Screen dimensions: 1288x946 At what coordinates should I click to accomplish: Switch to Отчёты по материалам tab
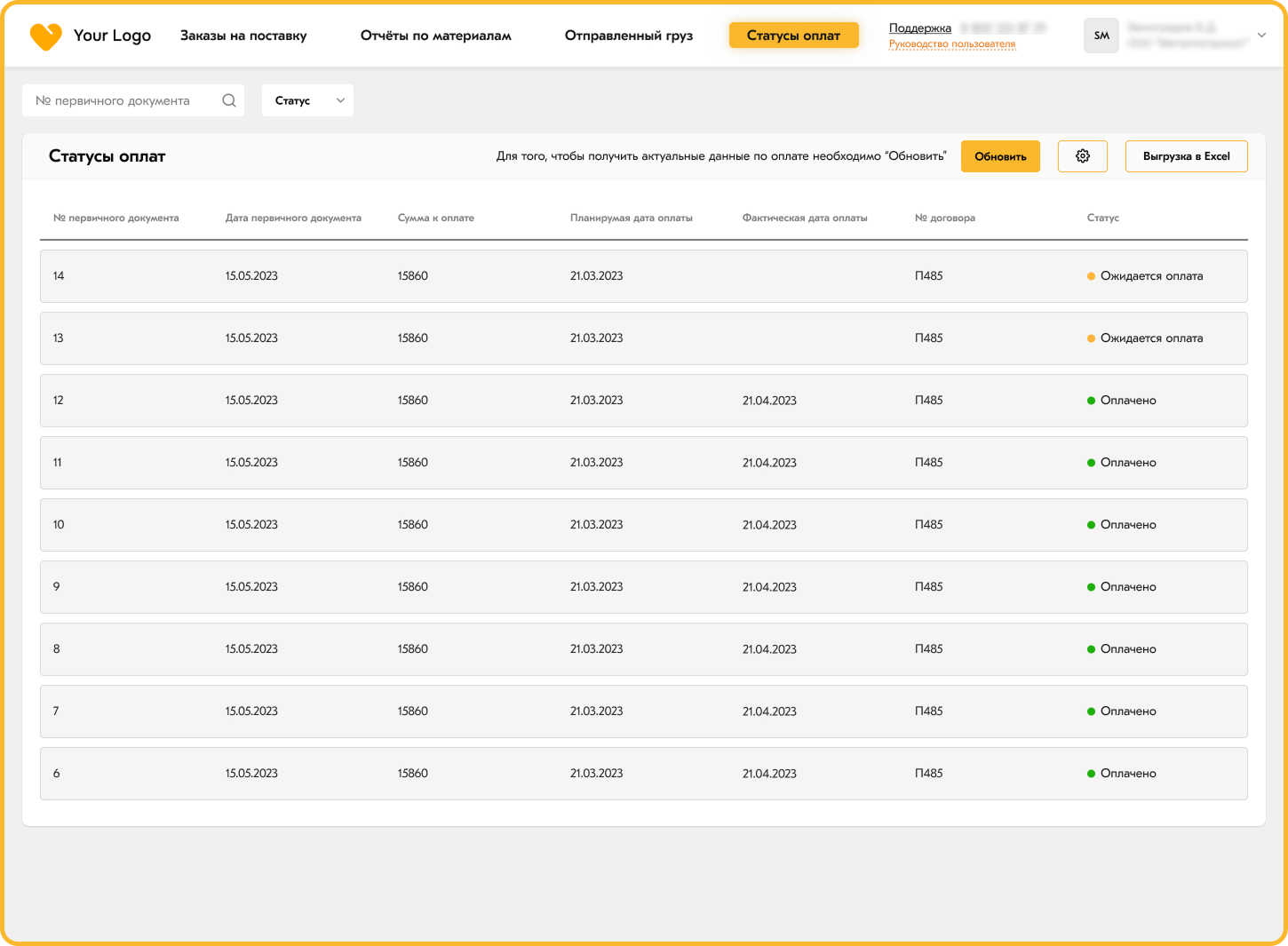coord(436,36)
